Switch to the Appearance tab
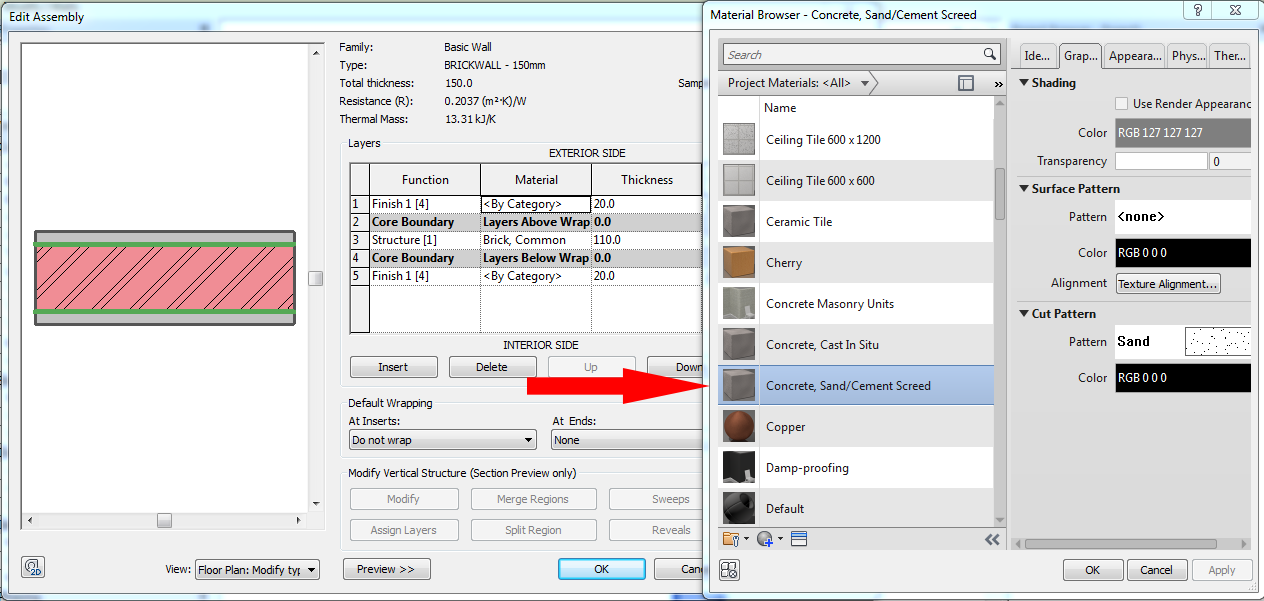 coord(1133,55)
